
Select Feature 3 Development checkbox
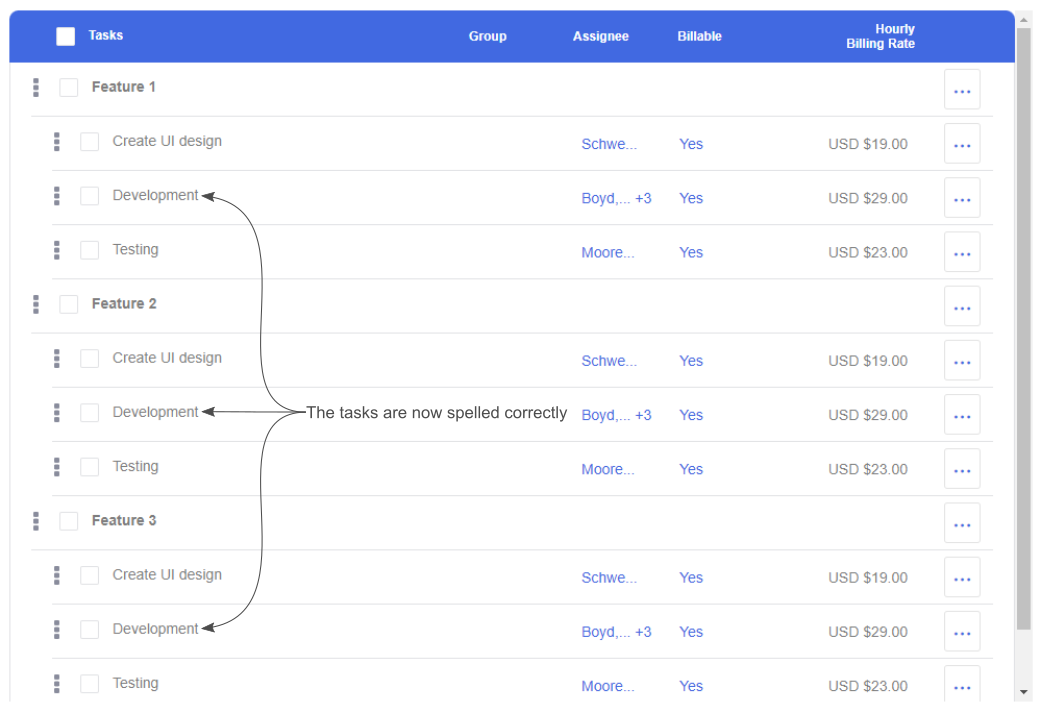[90, 629]
